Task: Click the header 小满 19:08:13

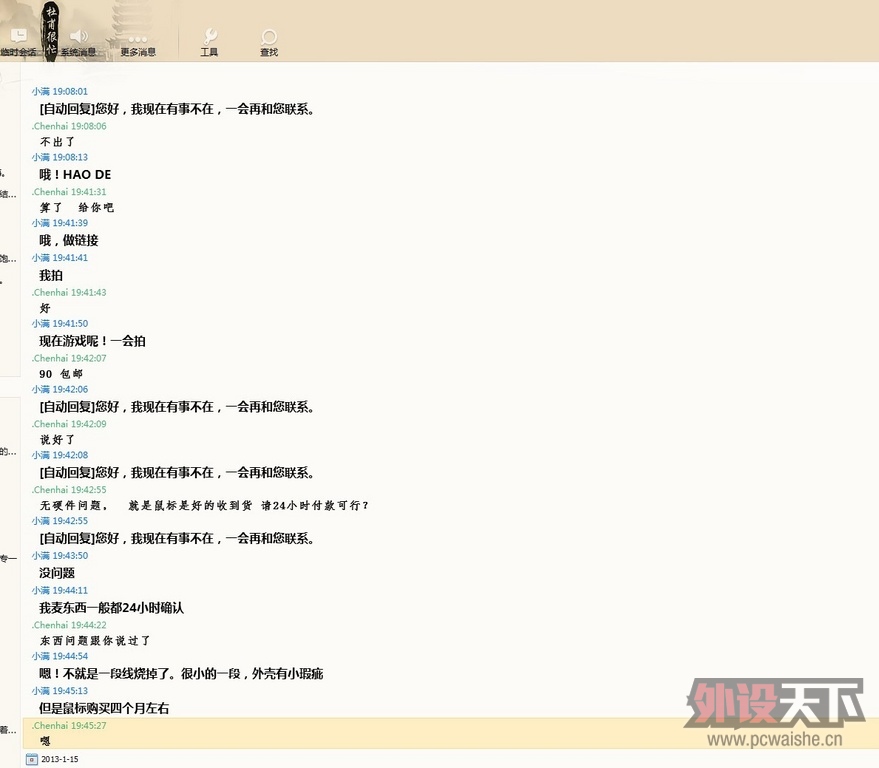Action: point(60,158)
